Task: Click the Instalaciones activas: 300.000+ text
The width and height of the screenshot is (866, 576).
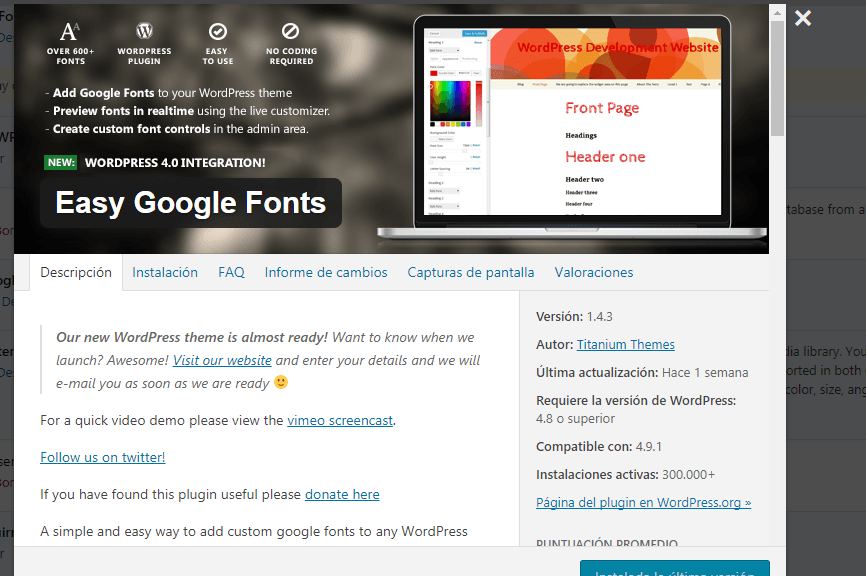Action: (625, 474)
